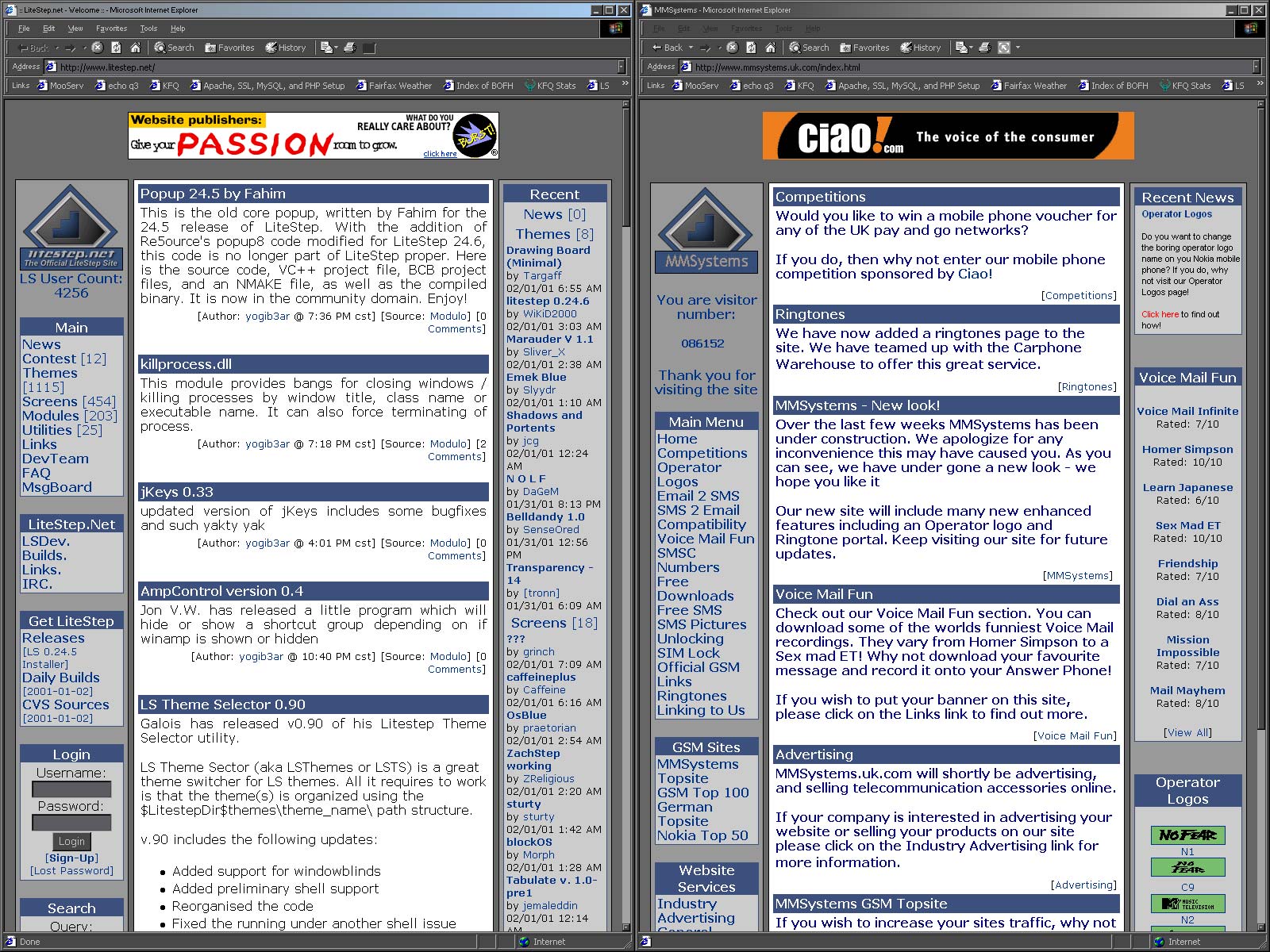Open Back history dropdown in MMSystems window
This screenshot has height=952, width=1270.
click(691, 48)
